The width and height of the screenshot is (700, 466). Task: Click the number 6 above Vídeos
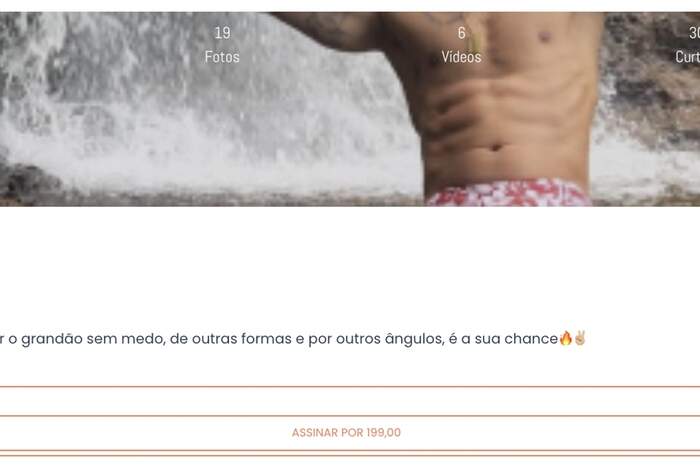click(461, 33)
